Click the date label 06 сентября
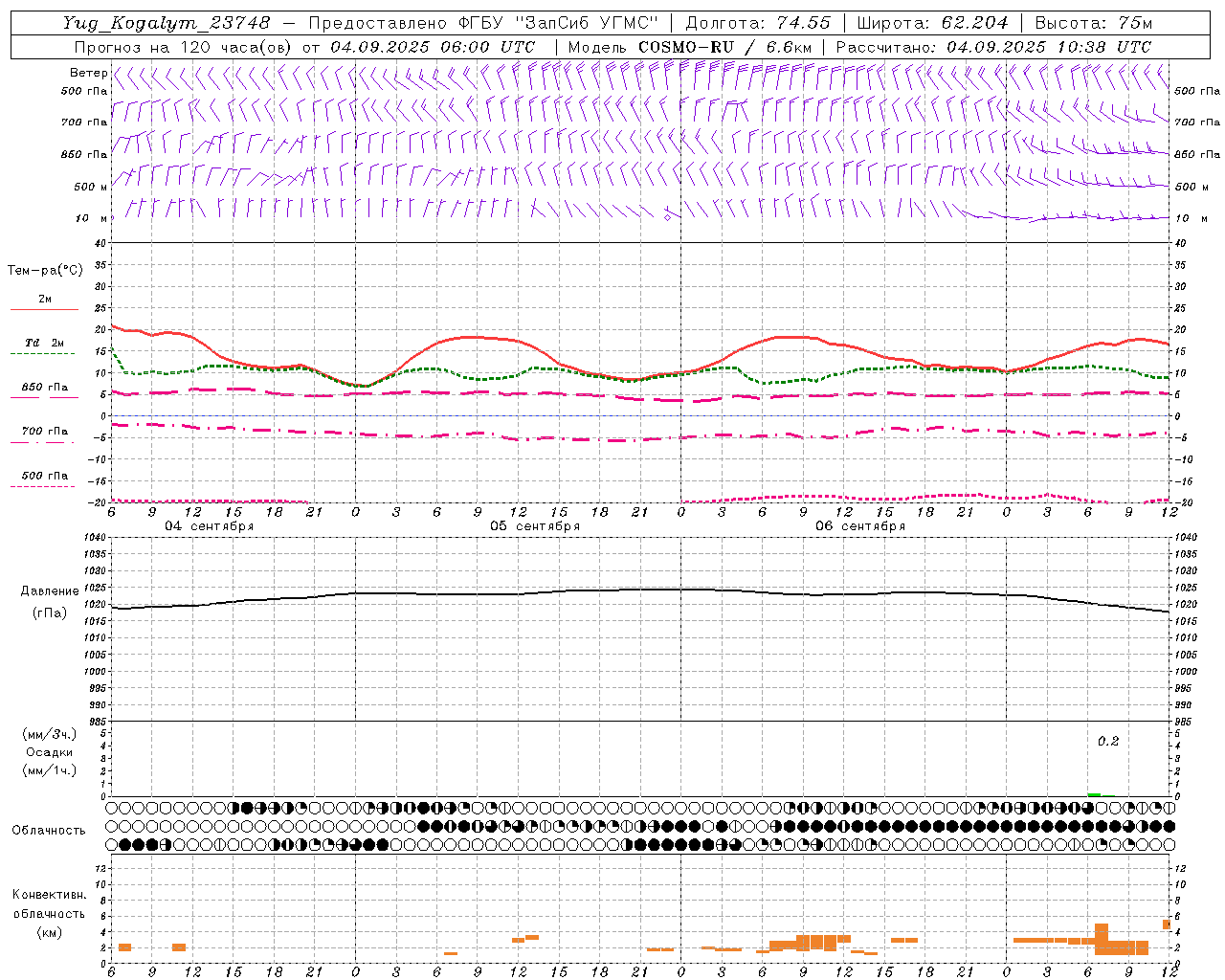This screenshot has width=1225, height=980. (x=860, y=526)
